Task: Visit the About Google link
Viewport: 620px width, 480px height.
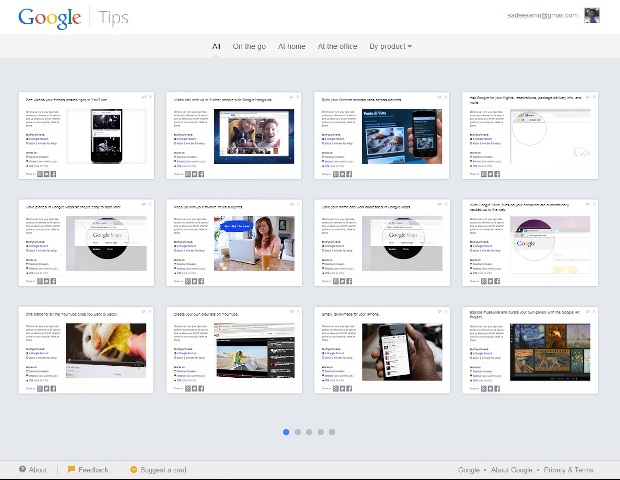Action: [x=511, y=470]
